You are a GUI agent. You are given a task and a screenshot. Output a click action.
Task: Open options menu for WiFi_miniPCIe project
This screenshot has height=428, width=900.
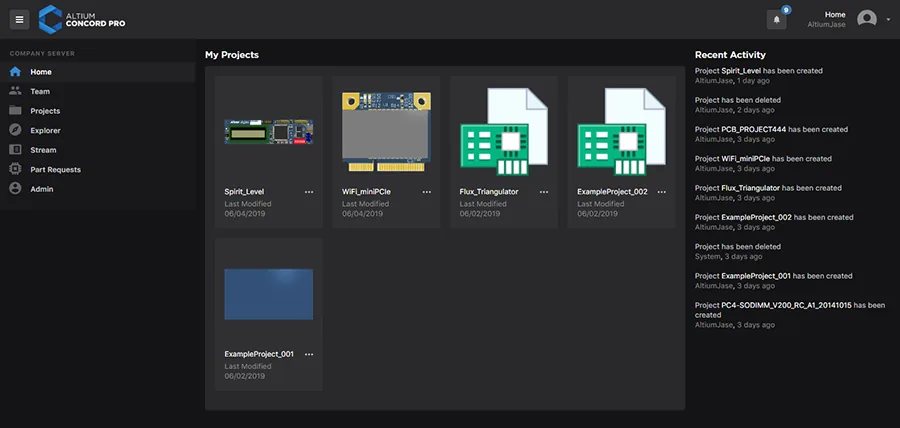[x=426, y=192]
